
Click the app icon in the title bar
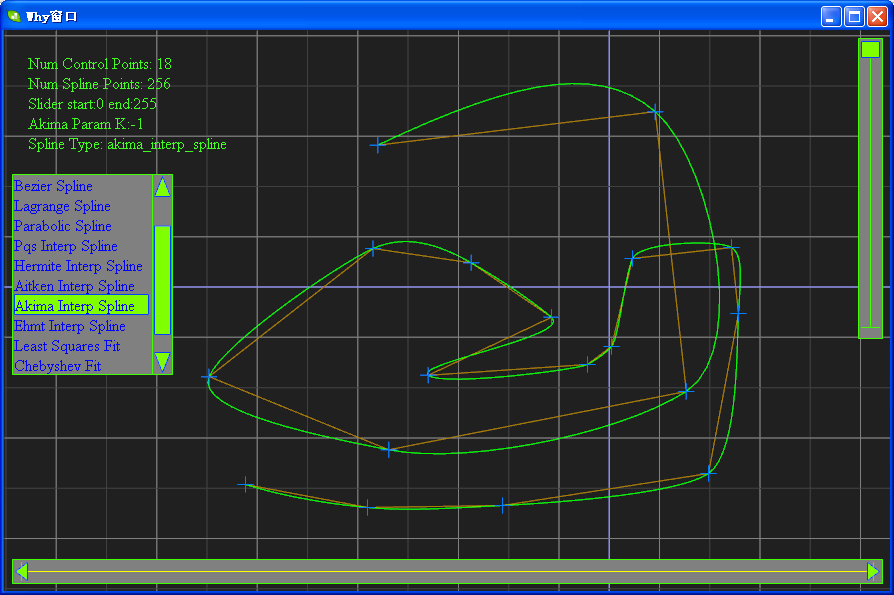tap(14, 16)
